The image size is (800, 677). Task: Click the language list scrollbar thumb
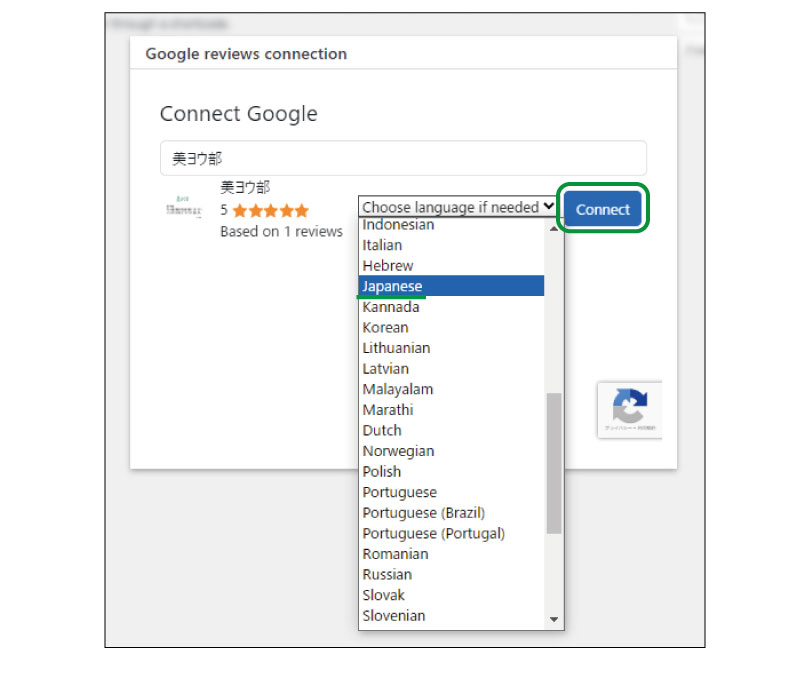tap(554, 462)
